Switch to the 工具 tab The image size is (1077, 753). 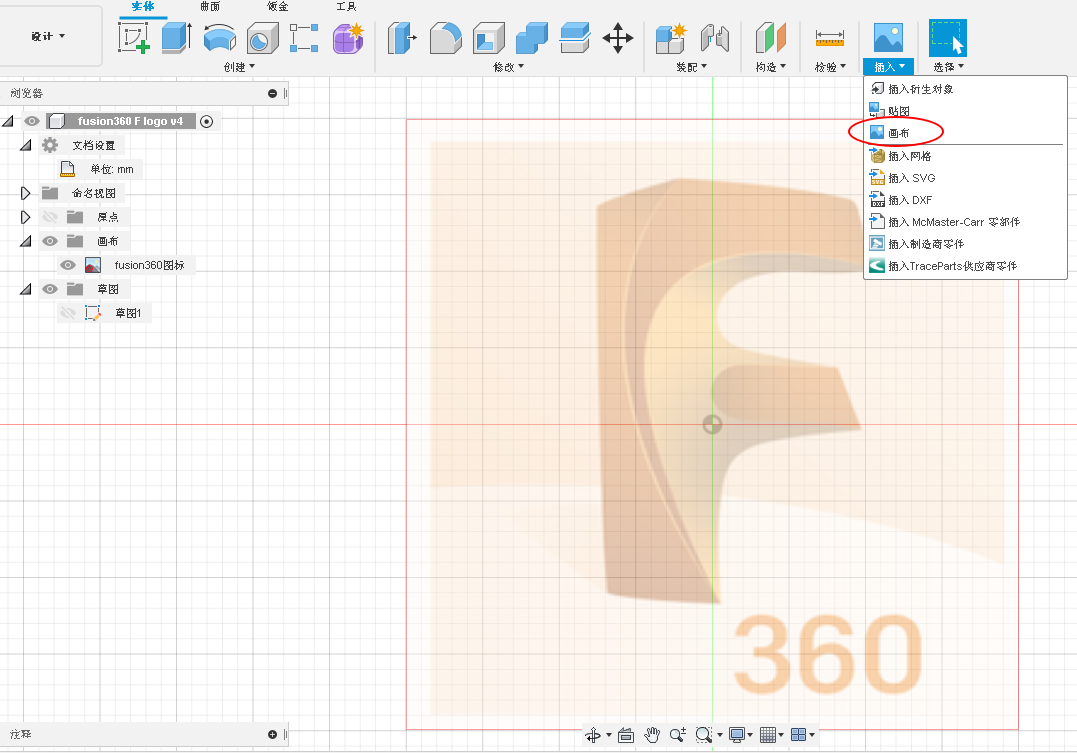[x=346, y=6]
